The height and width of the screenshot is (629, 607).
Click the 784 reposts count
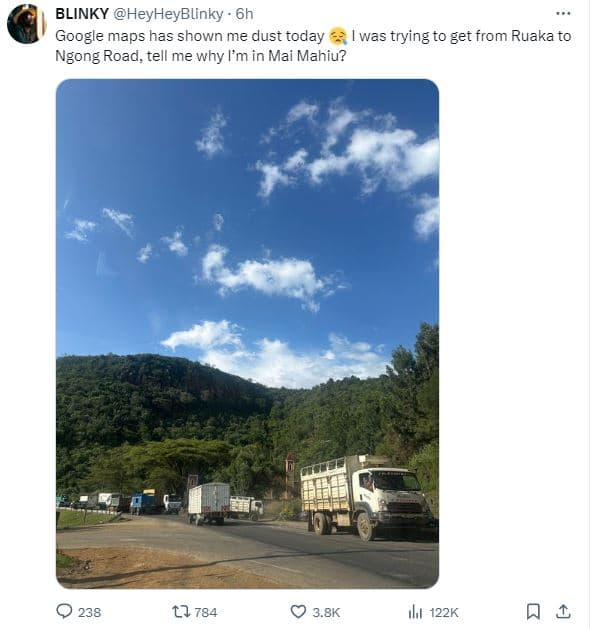(205, 612)
